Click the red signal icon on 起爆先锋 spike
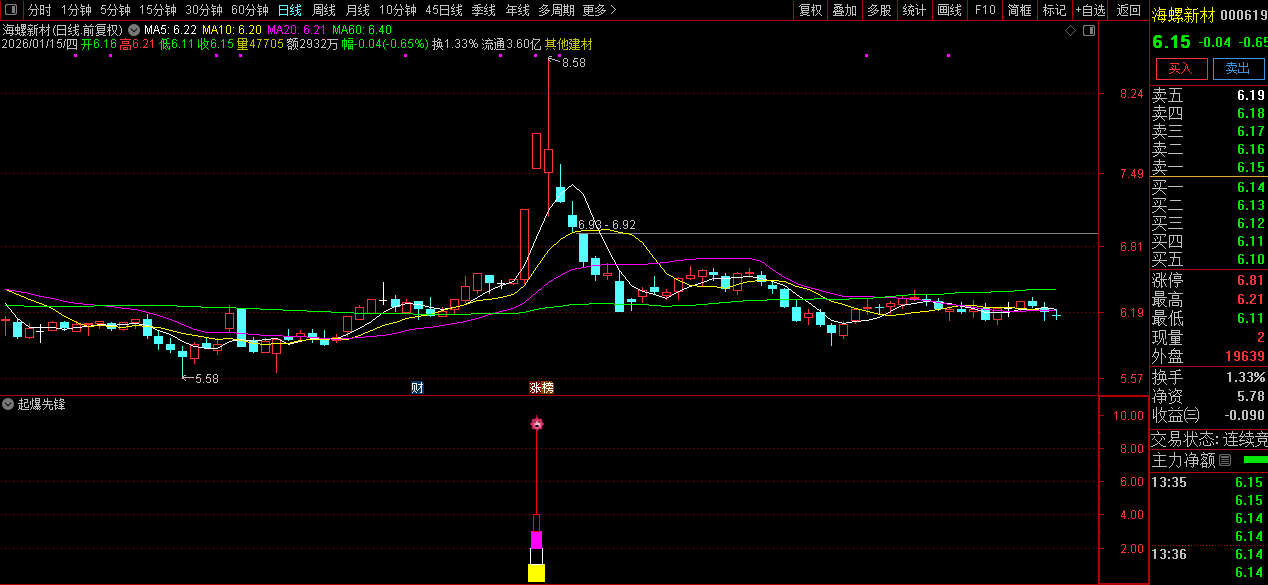Viewport: 1268px width, 585px height. pyautogui.click(x=537, y=424)
